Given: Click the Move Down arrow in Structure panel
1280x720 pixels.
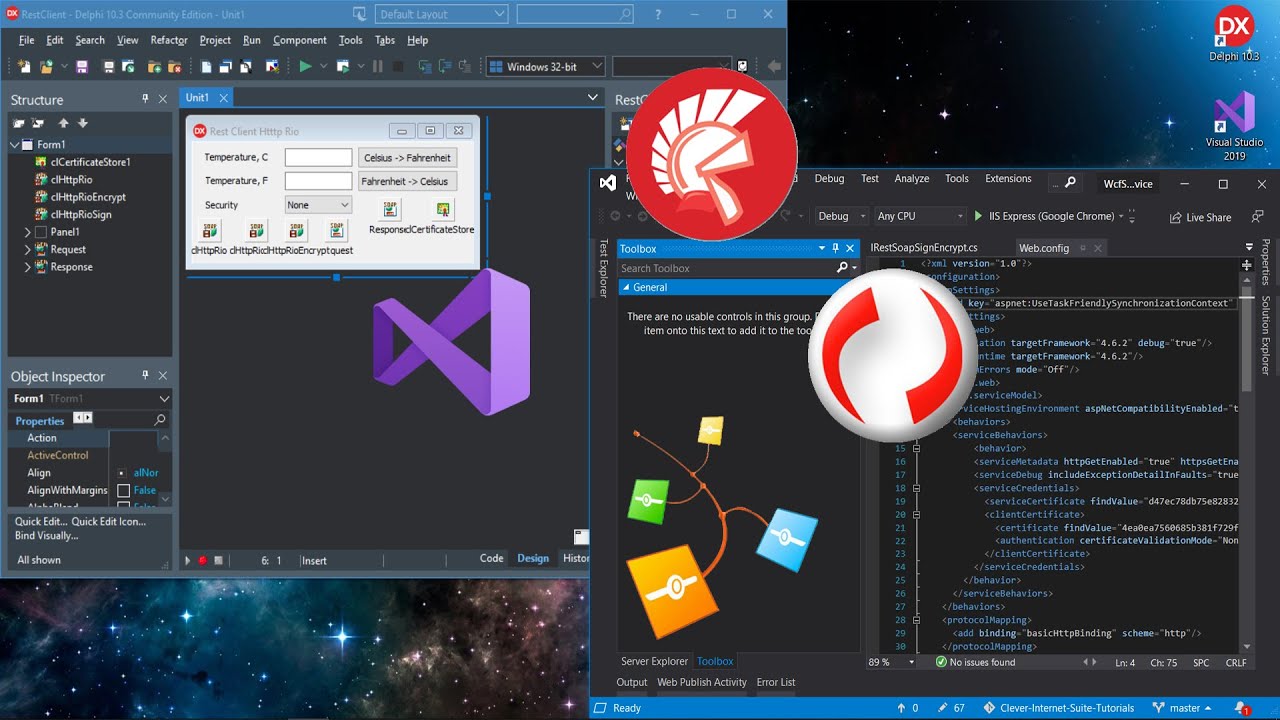Looking at the screenshot, I should (83, 123).
